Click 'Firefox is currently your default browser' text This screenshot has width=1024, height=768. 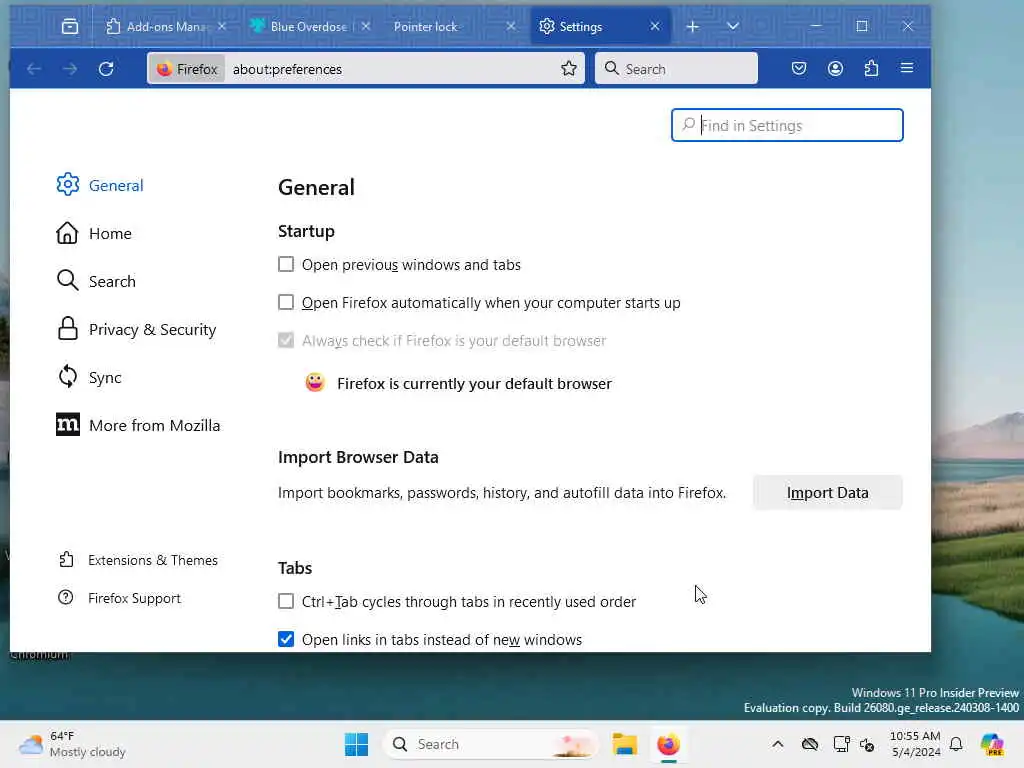[474, 383]
